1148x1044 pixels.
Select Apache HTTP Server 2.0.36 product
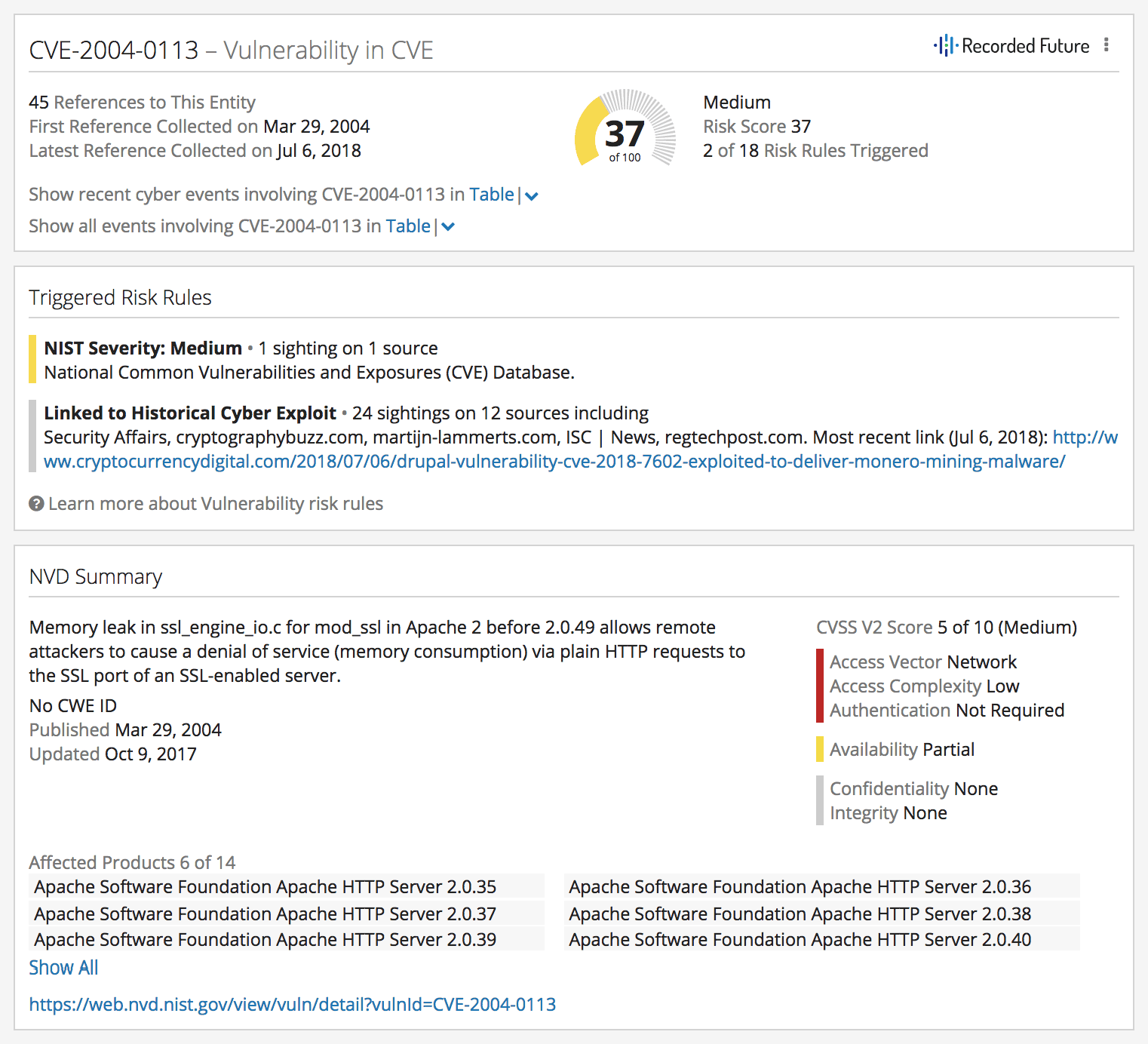[x=822, y=886]
